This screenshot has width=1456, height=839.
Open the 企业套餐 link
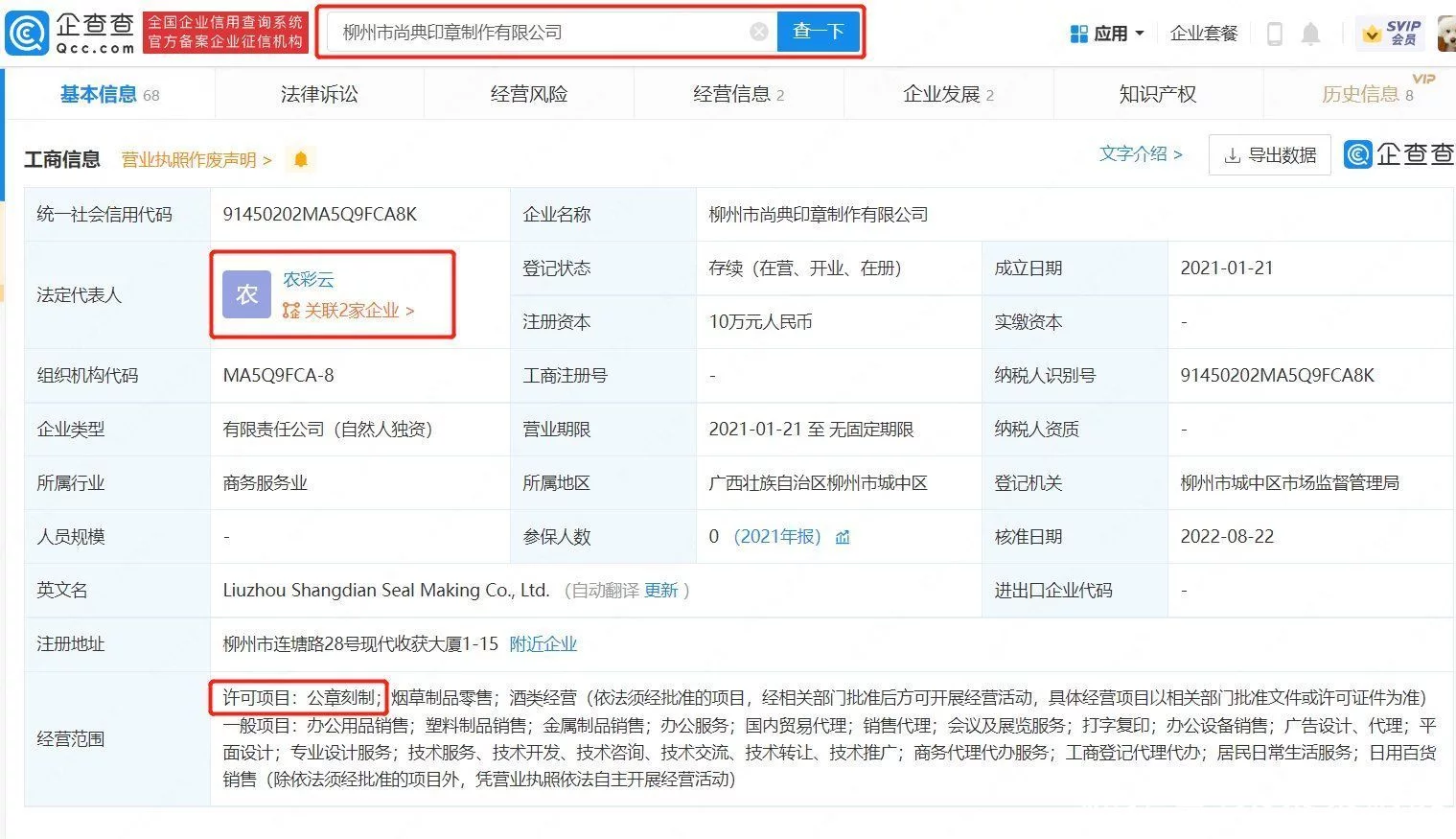point(1204,34)
